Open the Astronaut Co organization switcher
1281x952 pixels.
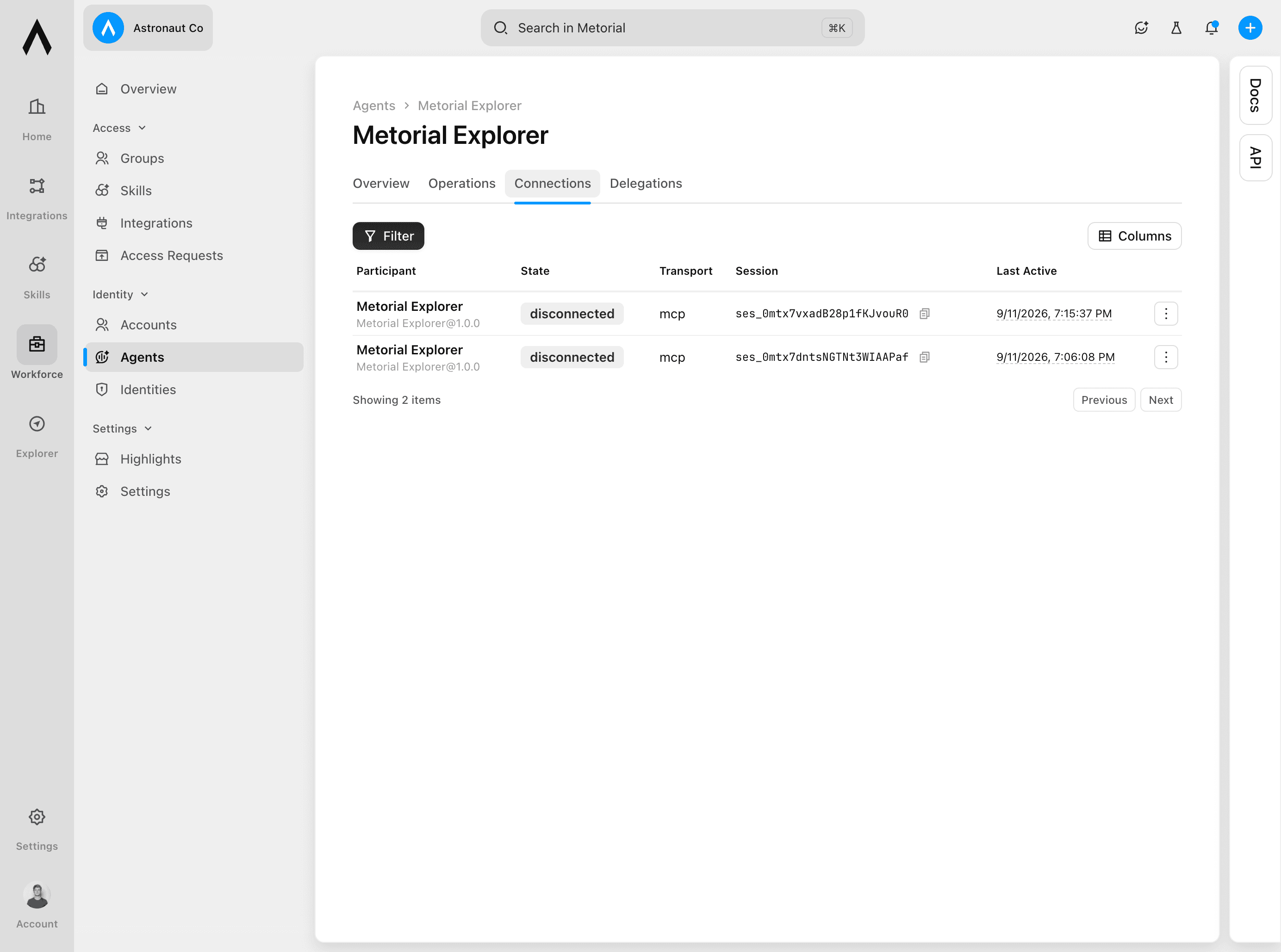point(148,28)
